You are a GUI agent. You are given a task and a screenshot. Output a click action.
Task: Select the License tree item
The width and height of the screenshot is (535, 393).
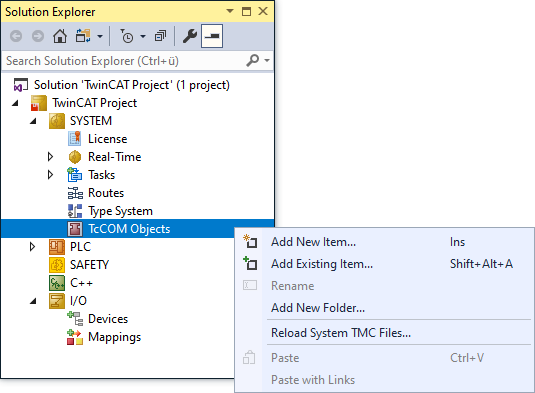[x=107, y=139]
